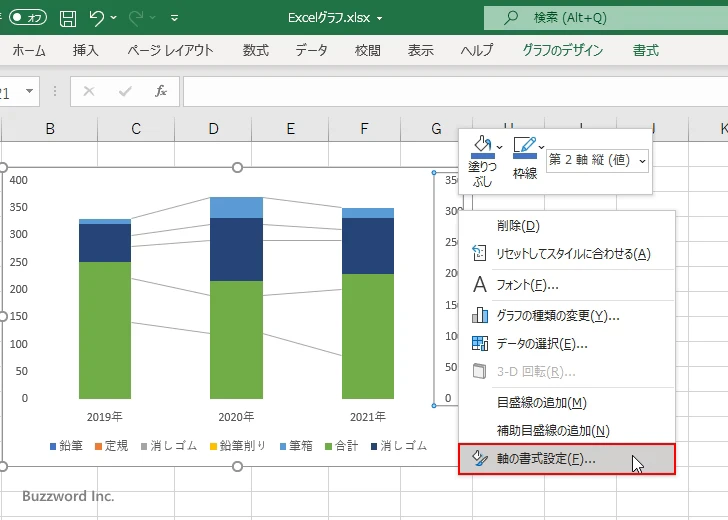Choose リセットしてスタイルに合わせる(A) menu item
The height and width of the screenshot is (520, 728).
pyautogui.click(x=566, y=254)
